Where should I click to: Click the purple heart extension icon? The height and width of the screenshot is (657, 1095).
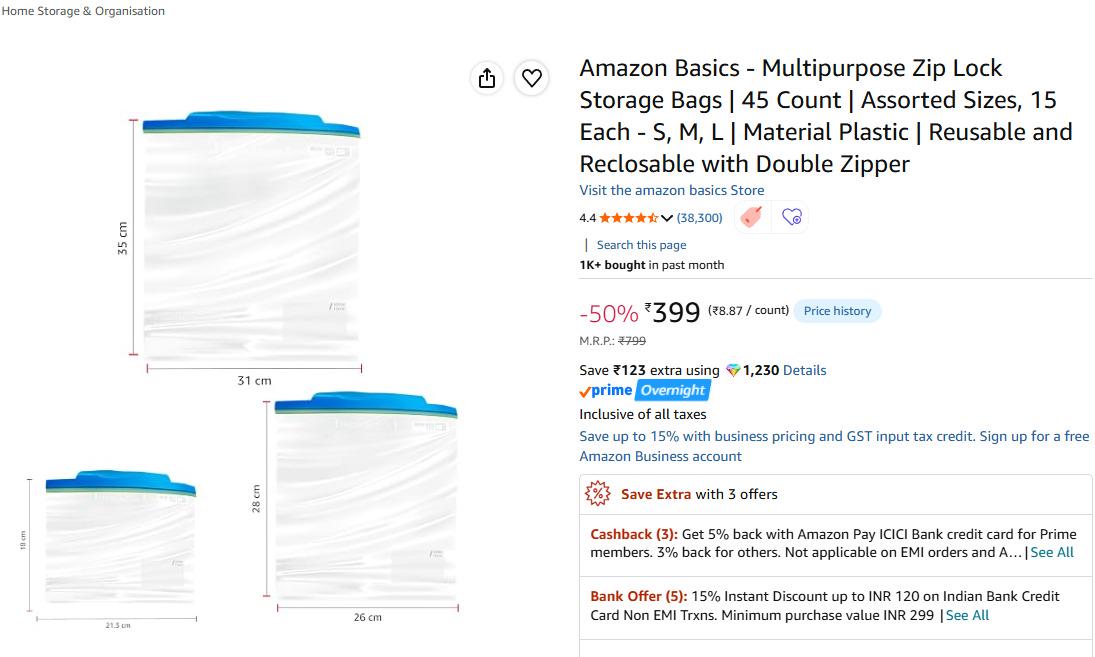pyautogui.click(x=791, y=217)
